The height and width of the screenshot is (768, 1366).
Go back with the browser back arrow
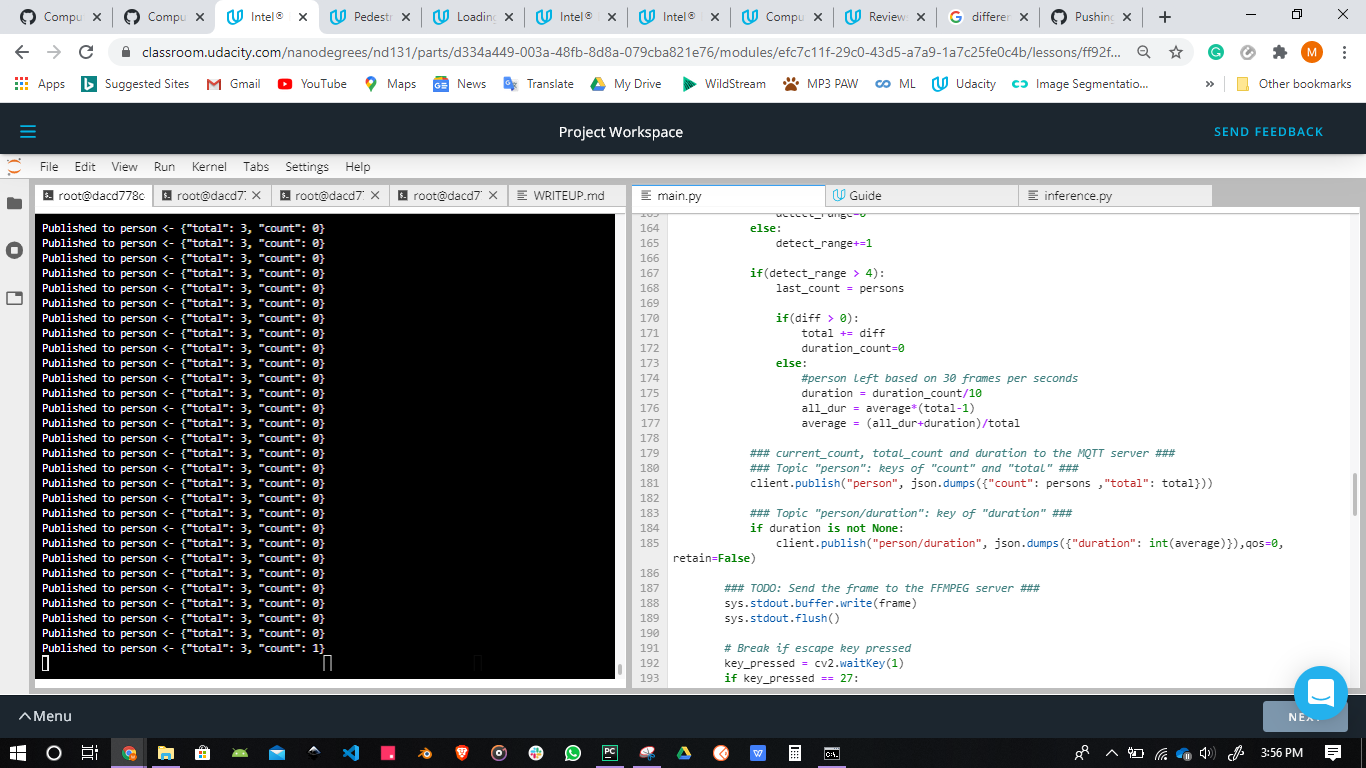coord(22,52)
